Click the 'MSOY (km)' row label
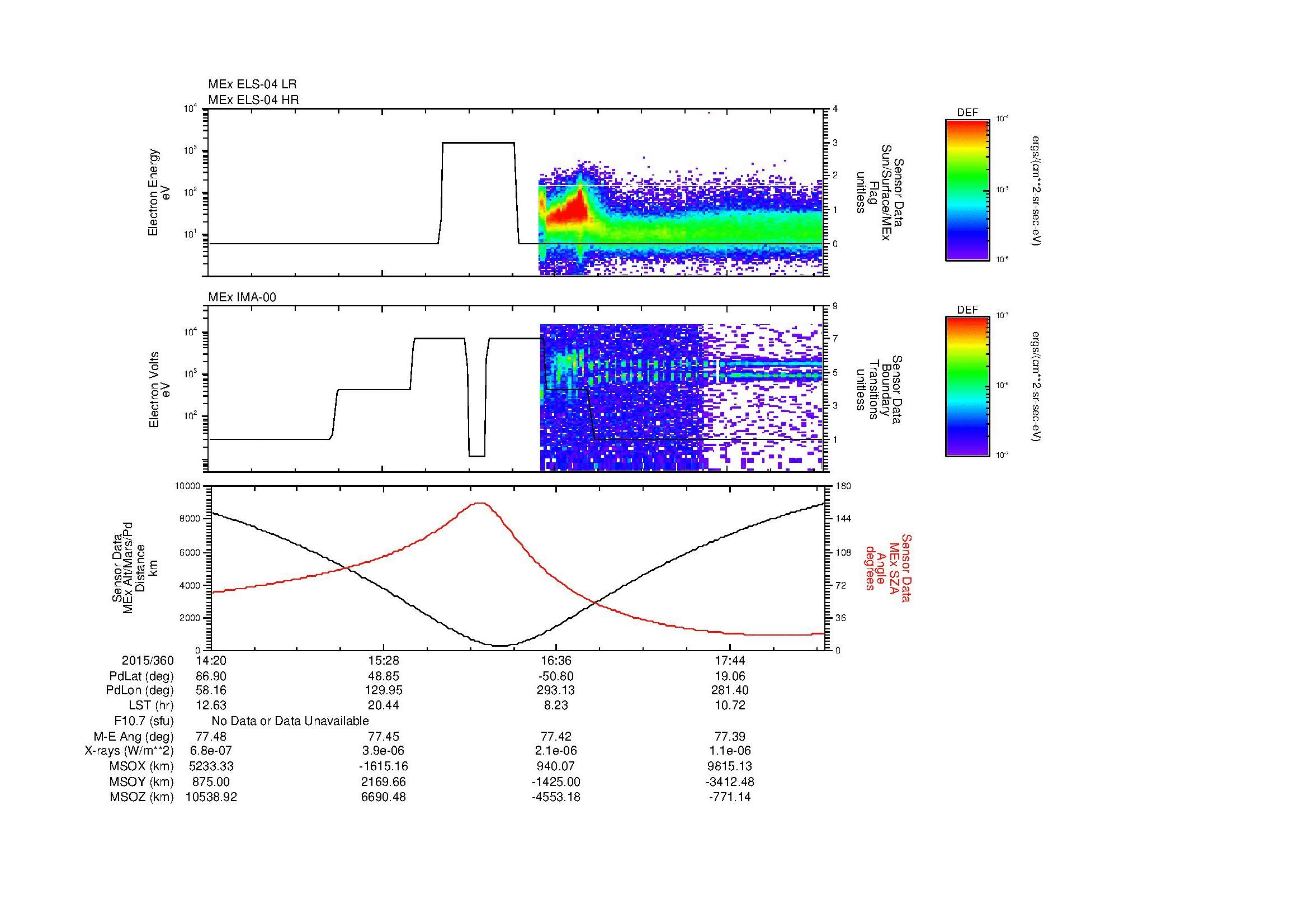1308x924 pixels. click(x=141, y=781)
